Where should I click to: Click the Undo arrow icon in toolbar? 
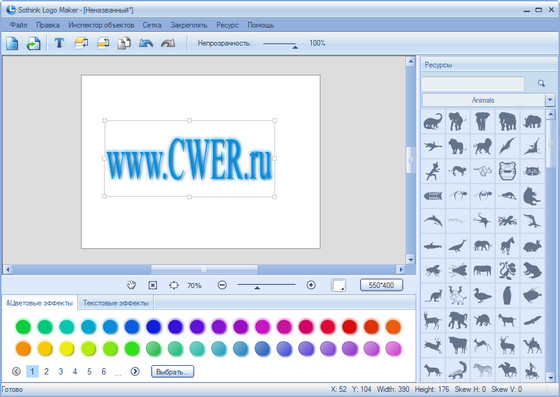pos(146,43)
